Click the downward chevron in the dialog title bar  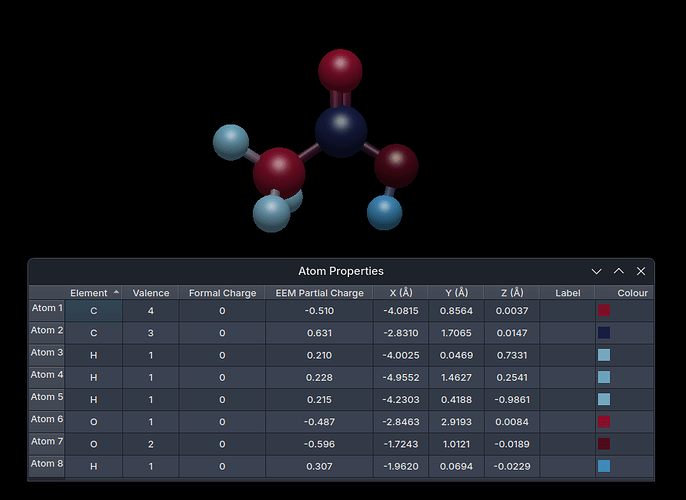597,271
